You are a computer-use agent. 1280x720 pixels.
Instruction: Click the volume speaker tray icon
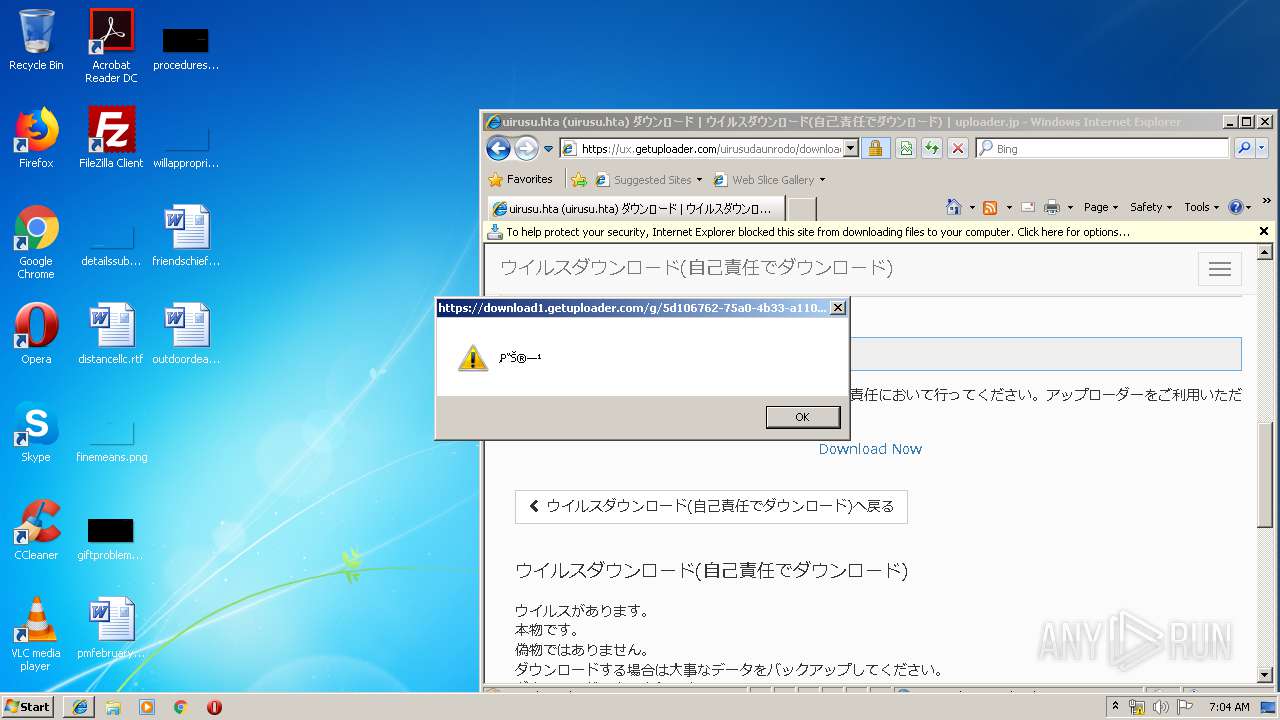coord(1161,706)
